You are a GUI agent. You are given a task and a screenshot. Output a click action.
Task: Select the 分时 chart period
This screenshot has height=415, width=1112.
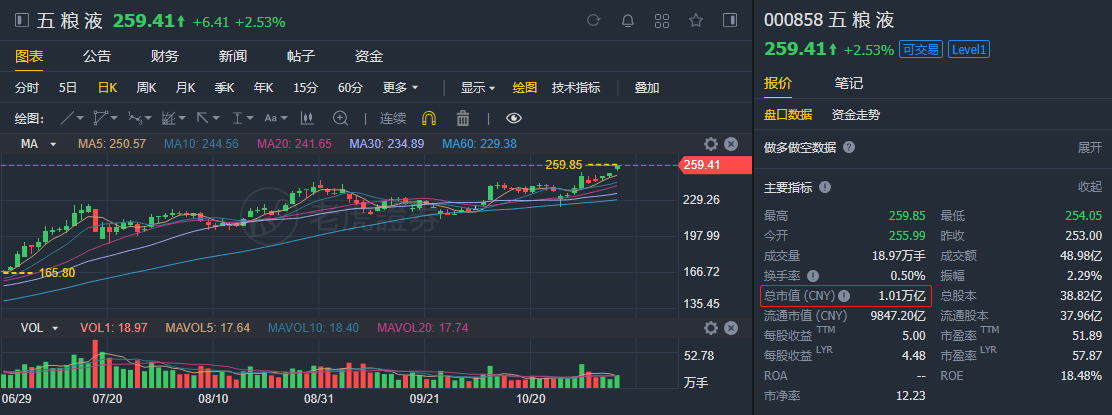[x=27, y=88]
